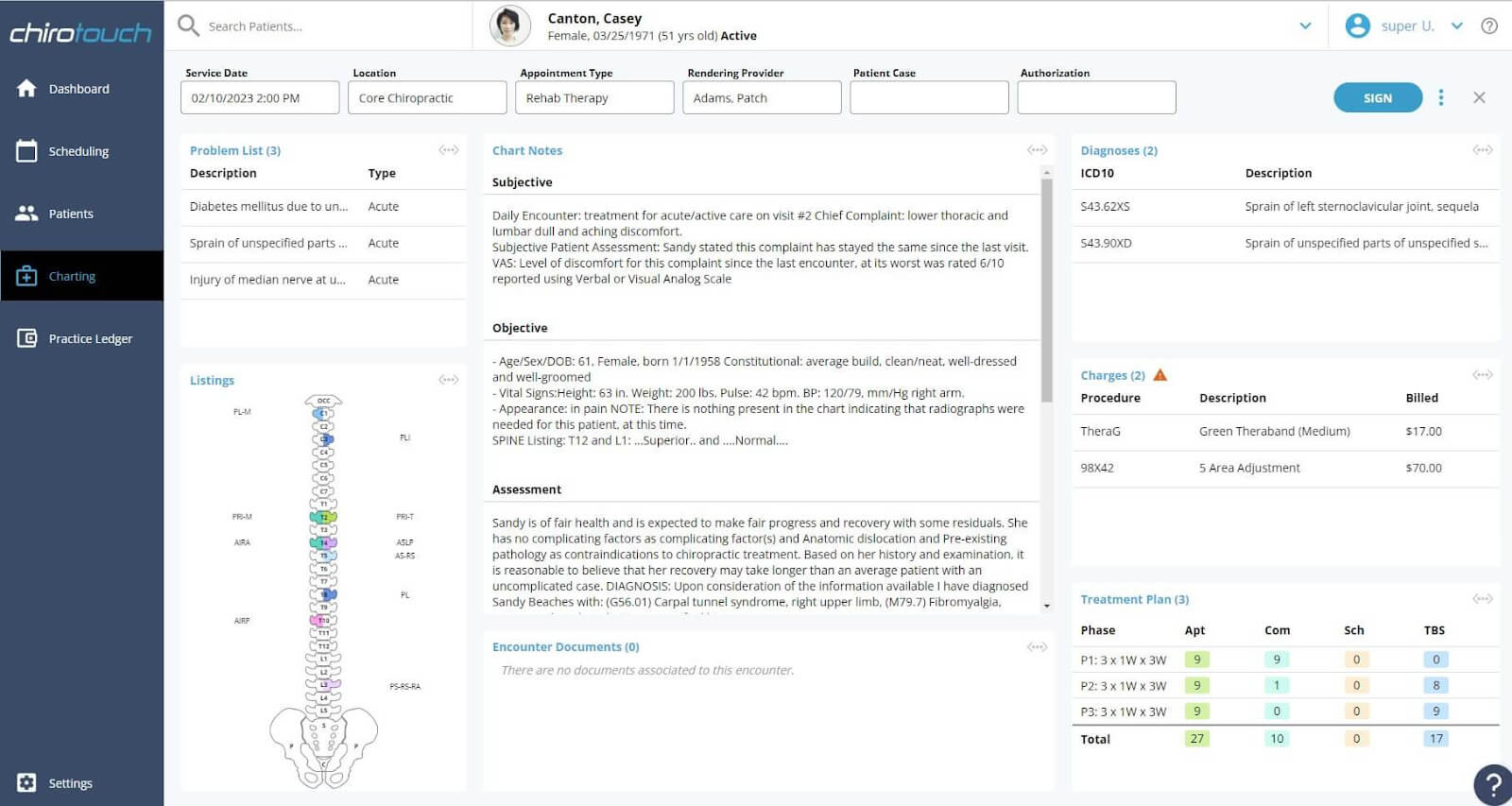Open the Diagnoses (2) heading link
Viewport: 1512px width, 806px height.
coord(1119,150)
